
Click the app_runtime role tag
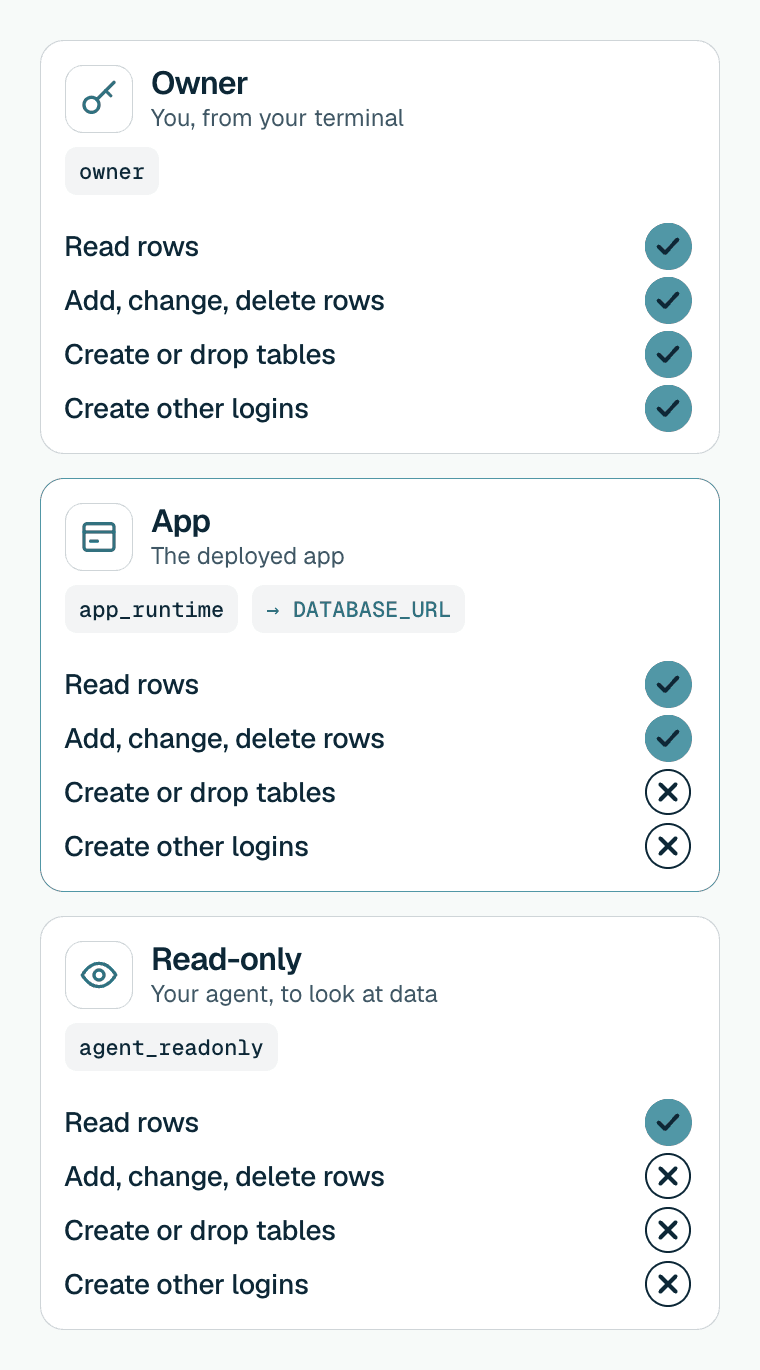point(151,609)
